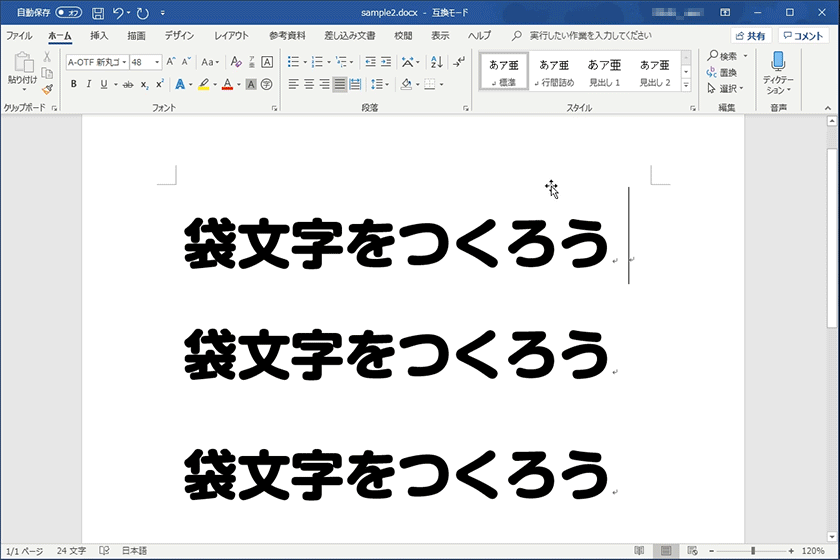Click the Phonetic Guide (ruby) icon
The width and height of the screenshot is (840, 560).
point(252,62)
